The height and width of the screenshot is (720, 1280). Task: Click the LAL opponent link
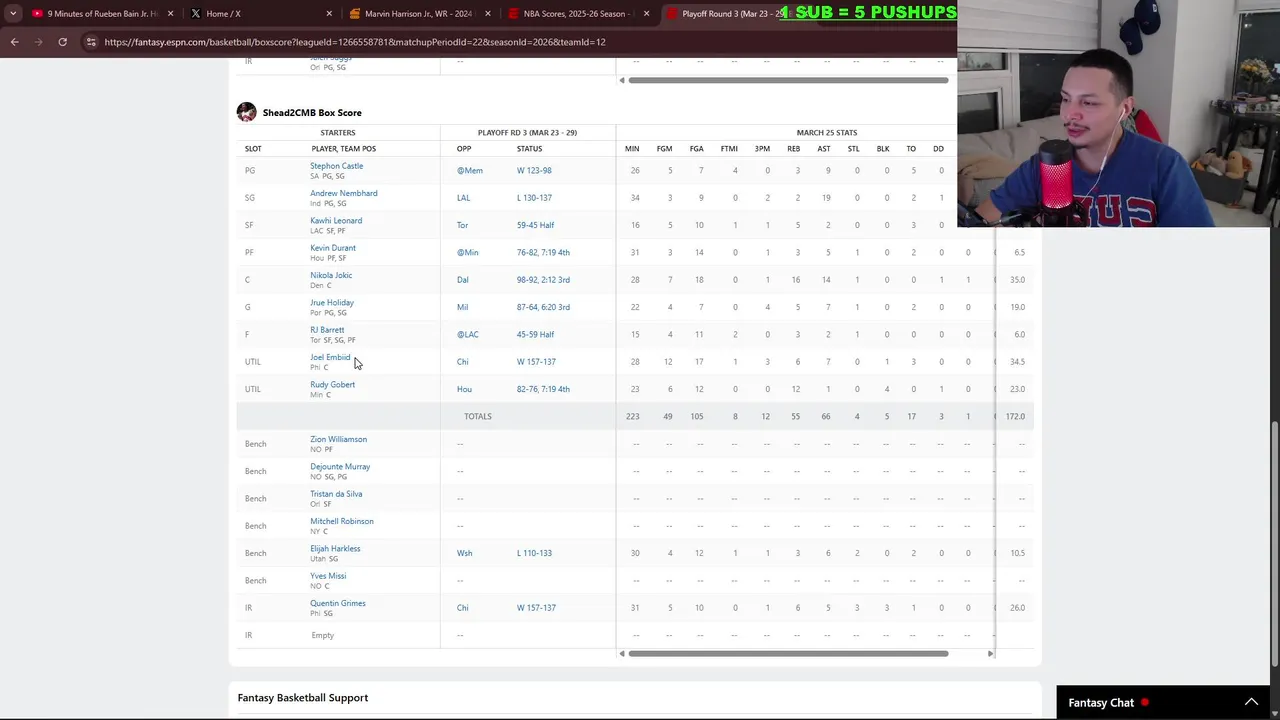tap(463, 198)
